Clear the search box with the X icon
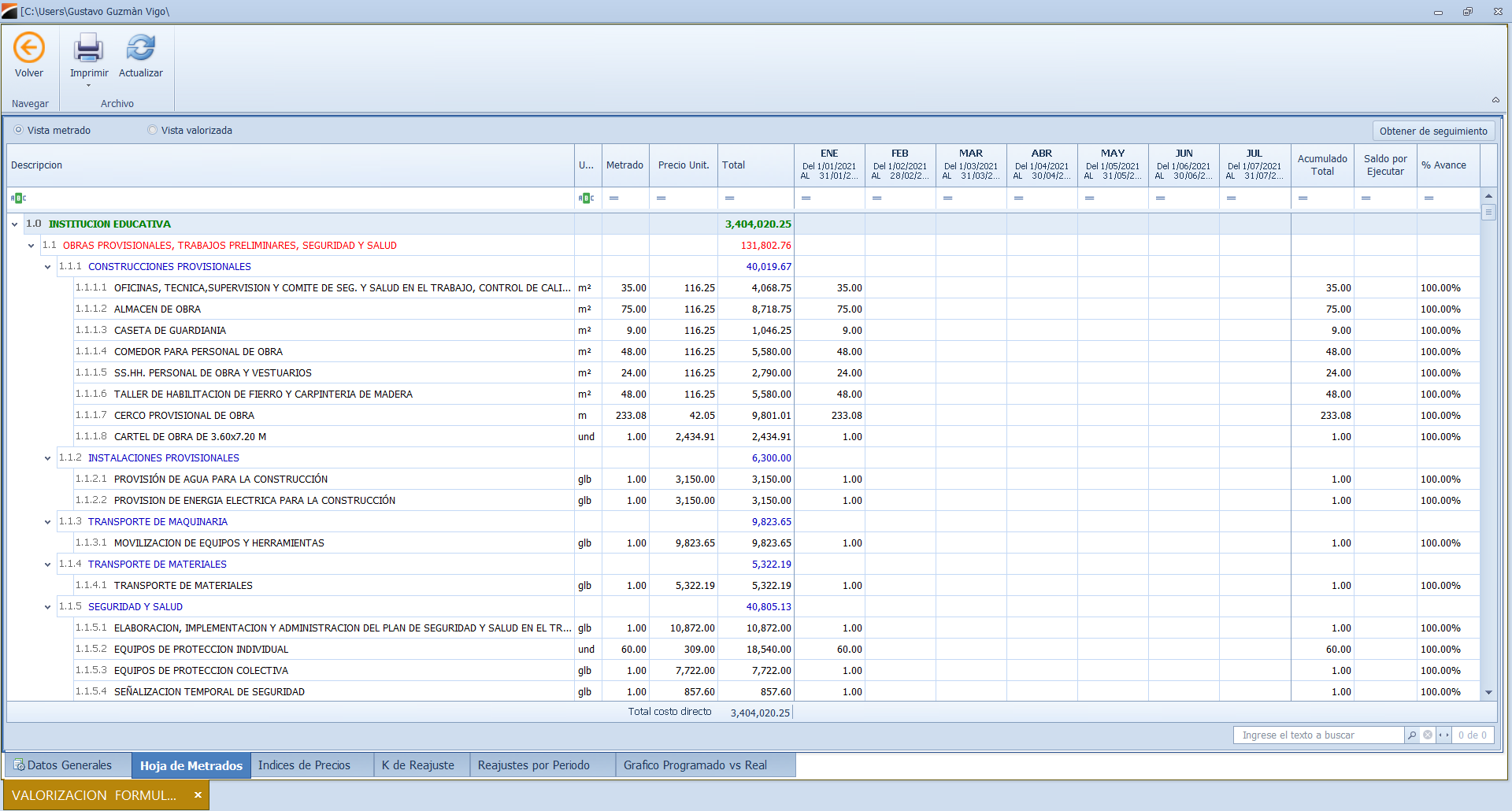1512x811 pixels. point(1428,735)
